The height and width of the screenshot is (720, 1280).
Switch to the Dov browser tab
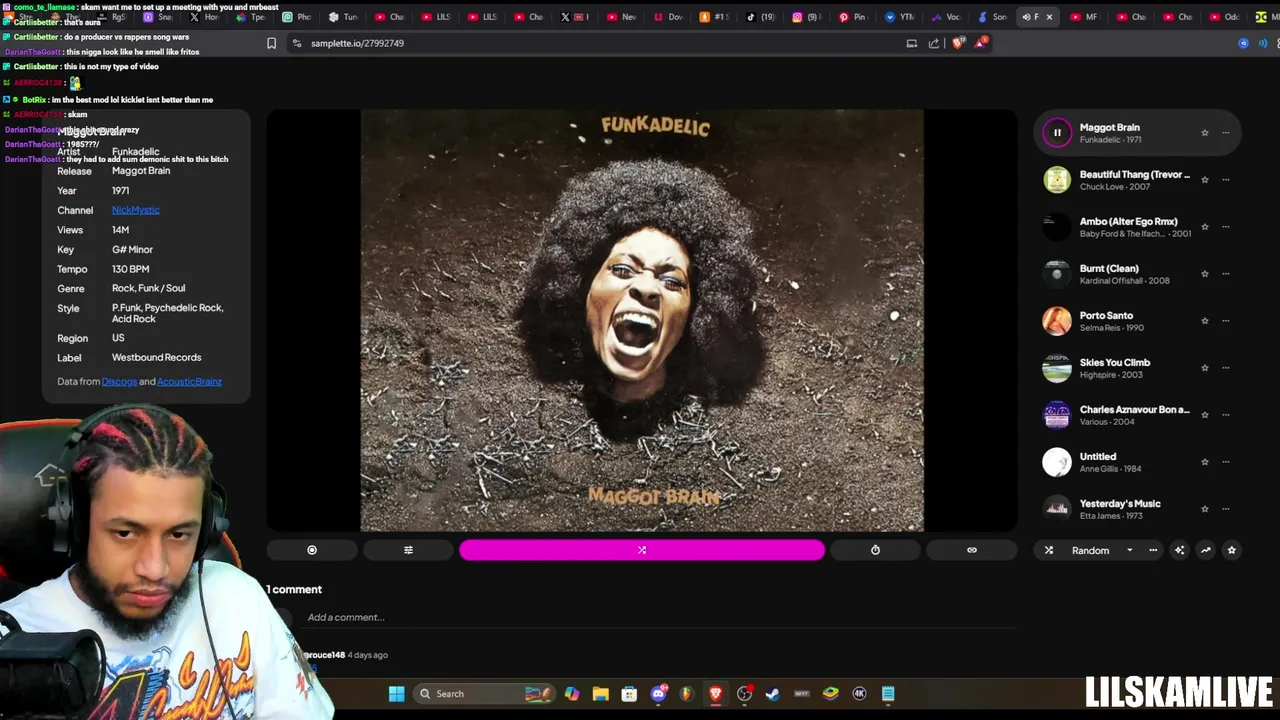(669, 17)
